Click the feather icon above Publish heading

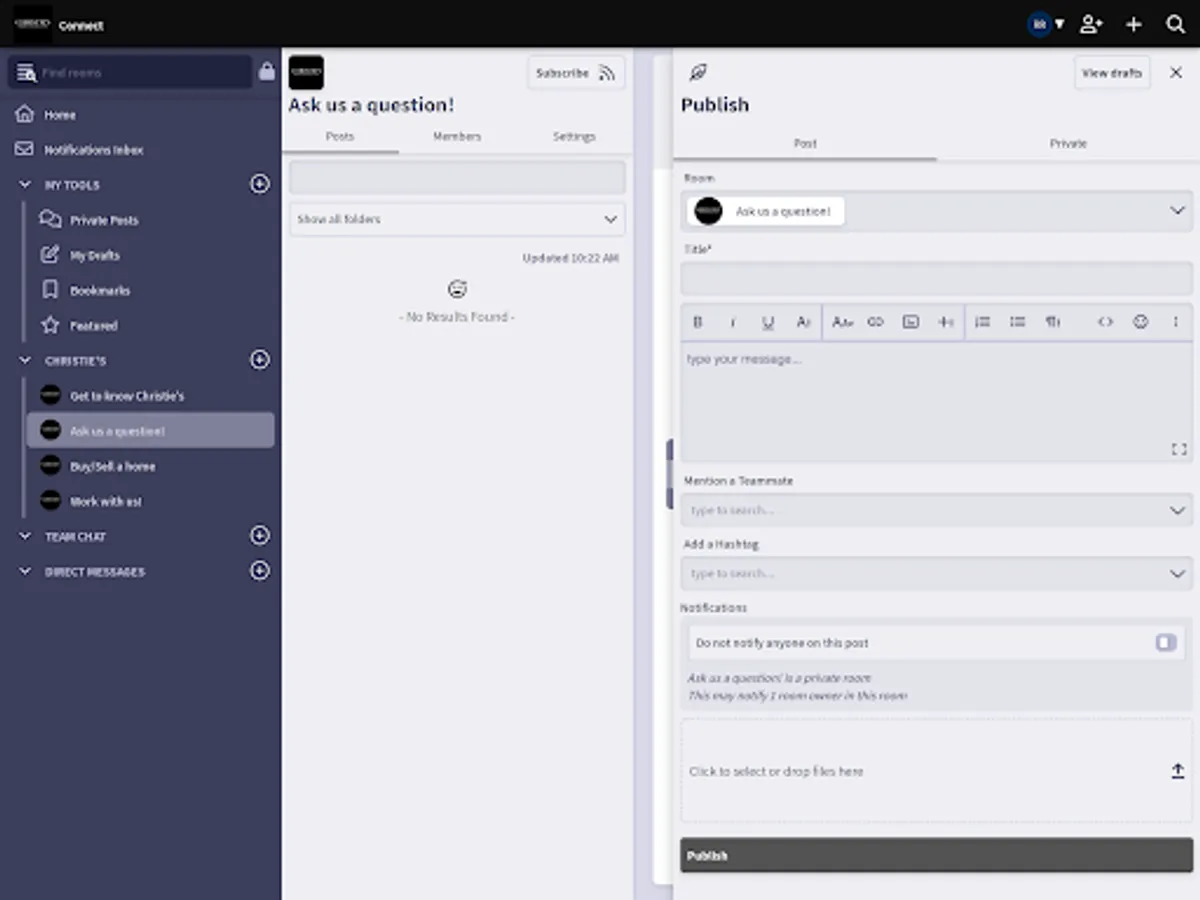tap(698, 72)
